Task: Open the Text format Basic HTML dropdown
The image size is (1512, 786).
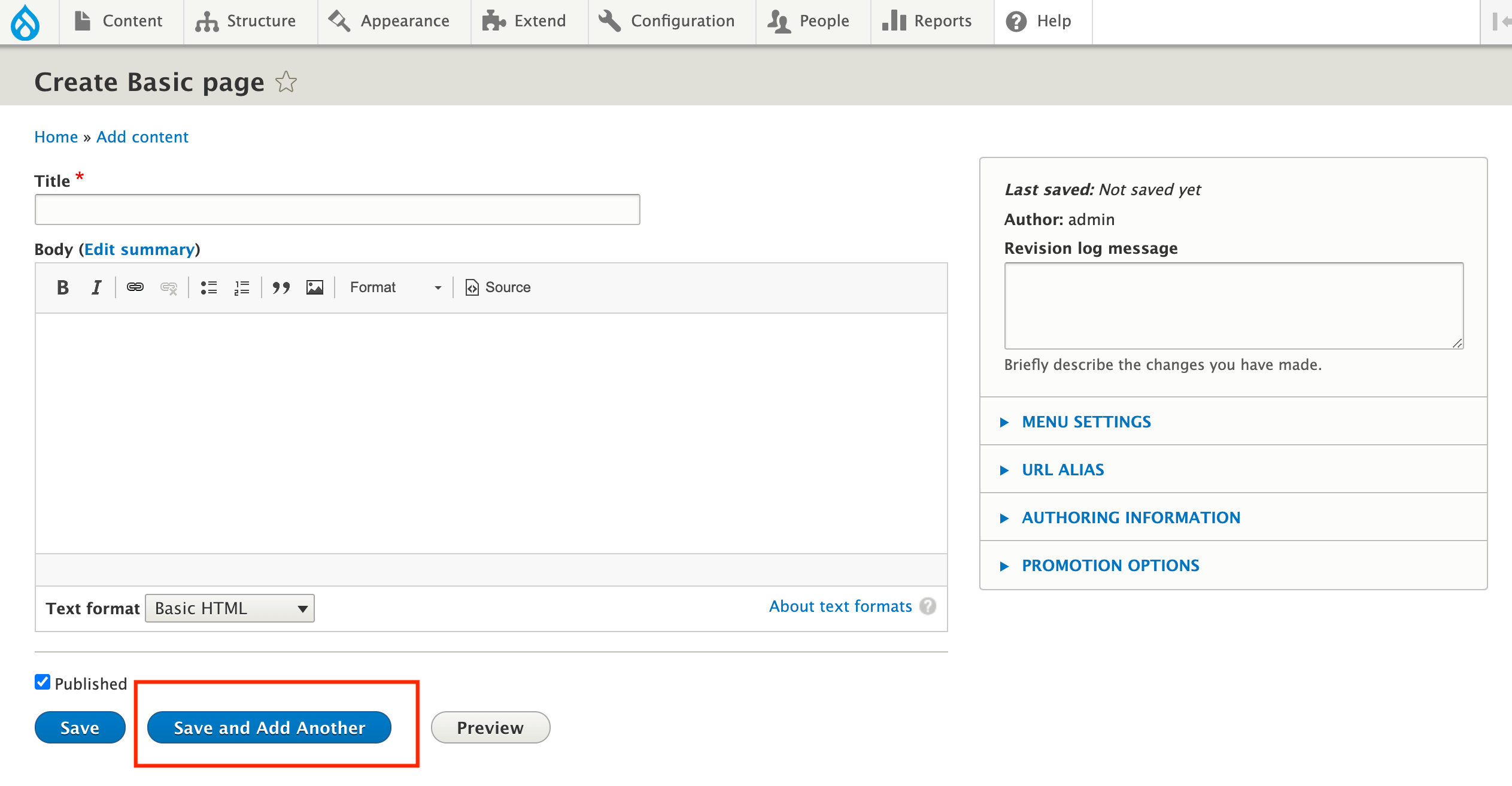Action: 230,608
